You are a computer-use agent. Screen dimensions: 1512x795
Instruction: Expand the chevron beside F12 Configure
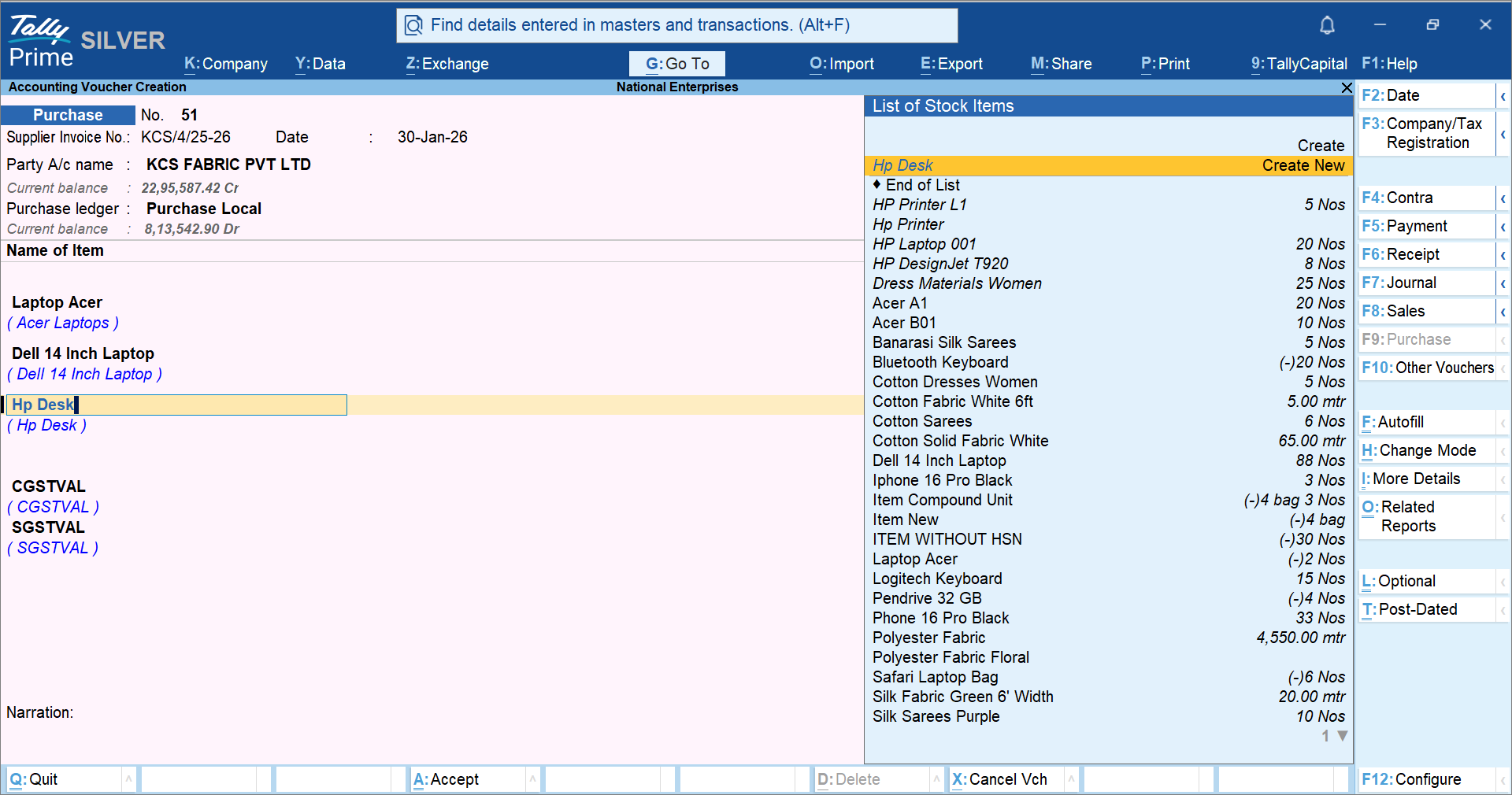(x=1504, y=779)
